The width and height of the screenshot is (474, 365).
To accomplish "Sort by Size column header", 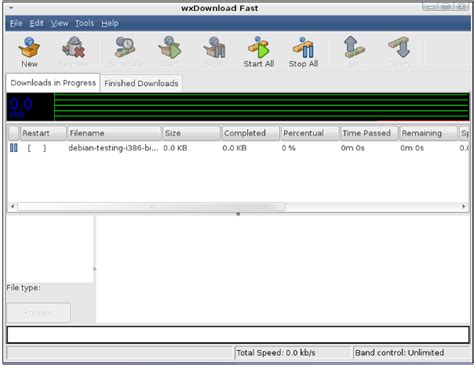I will coord(192,133).
